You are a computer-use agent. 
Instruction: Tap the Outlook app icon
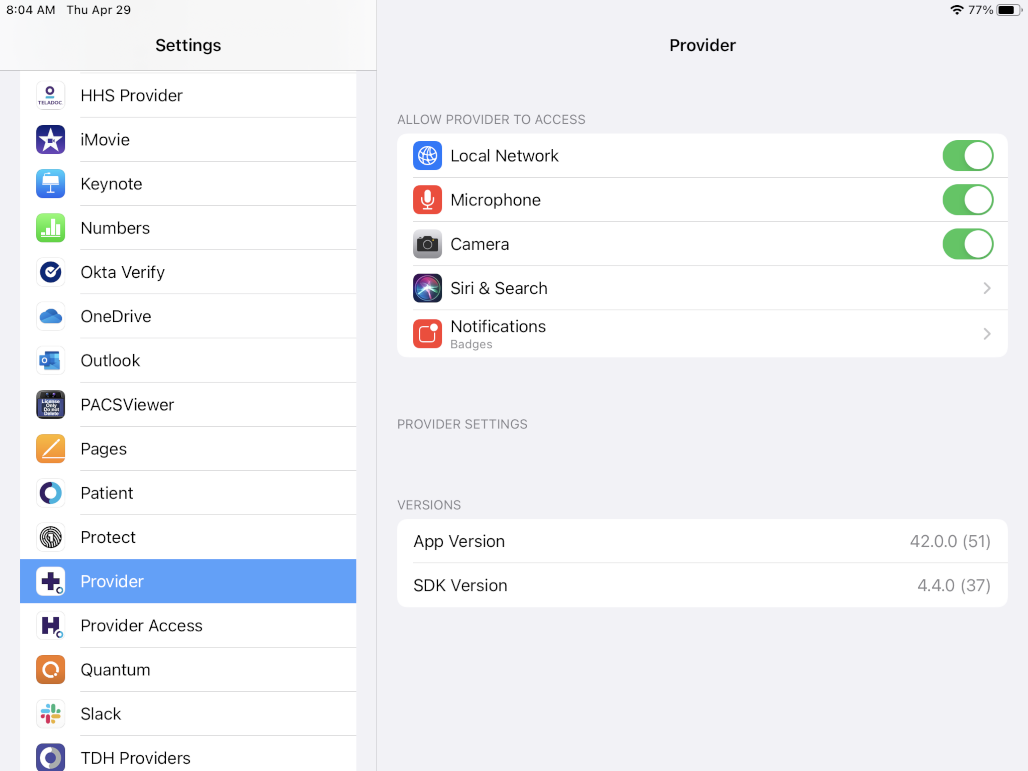tap(50, 361)
